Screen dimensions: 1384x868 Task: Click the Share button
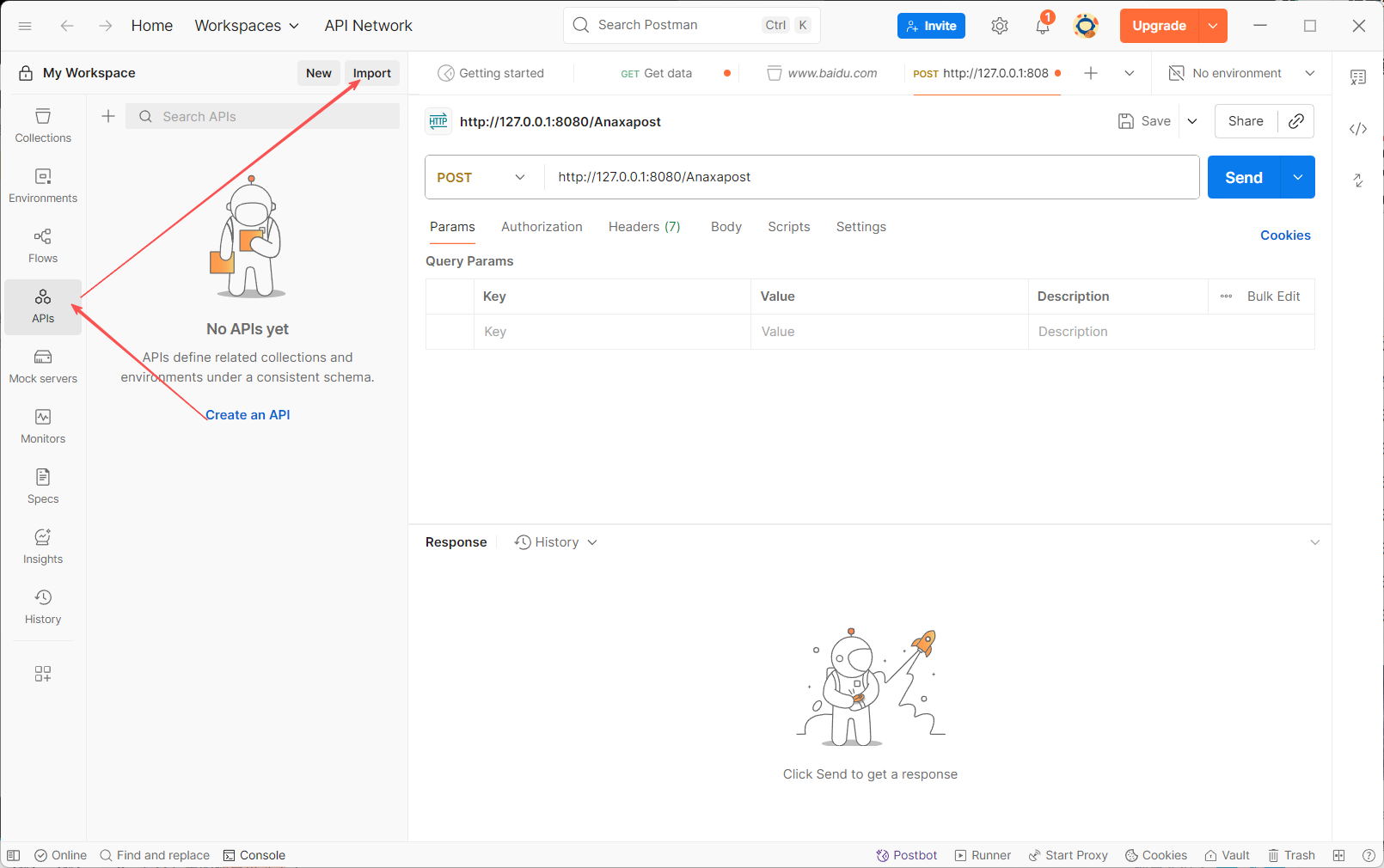[1246, 121]
